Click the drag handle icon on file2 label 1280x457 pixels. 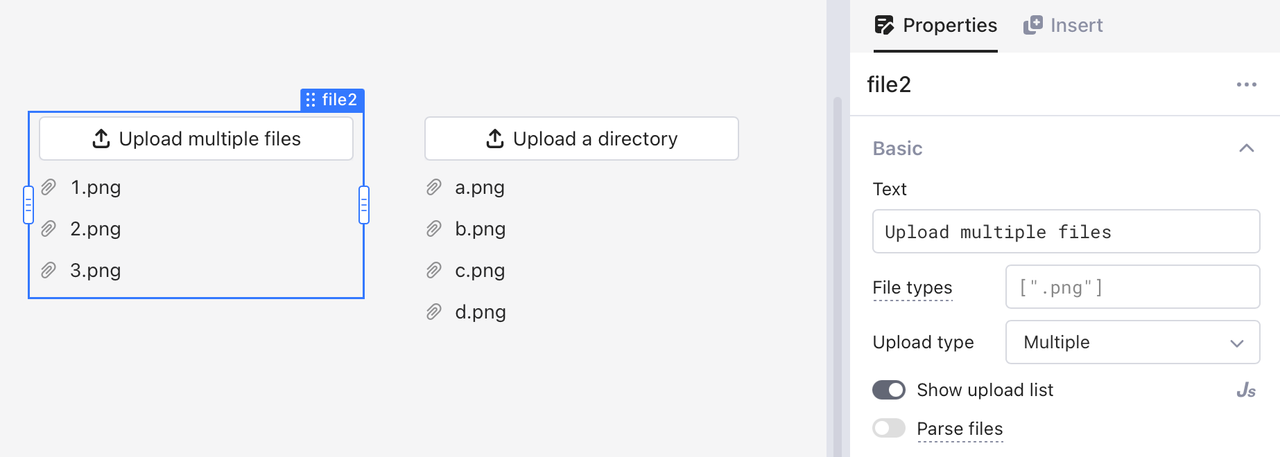tap(311, 100)
